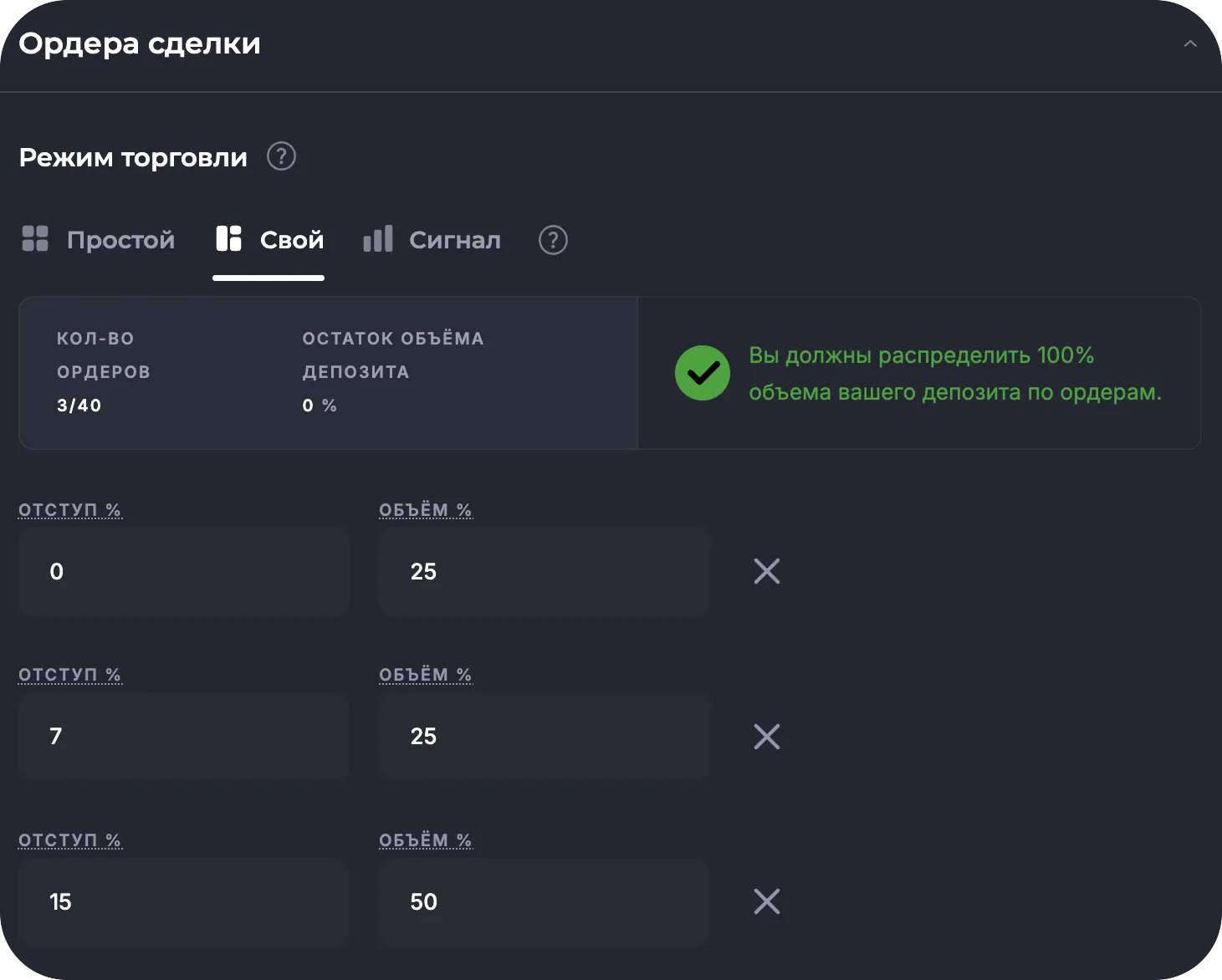Image resolution: width=1222 pixels, height=980 pixels.
Task: Click the Свой layout icon
Action: click(228, 239)
